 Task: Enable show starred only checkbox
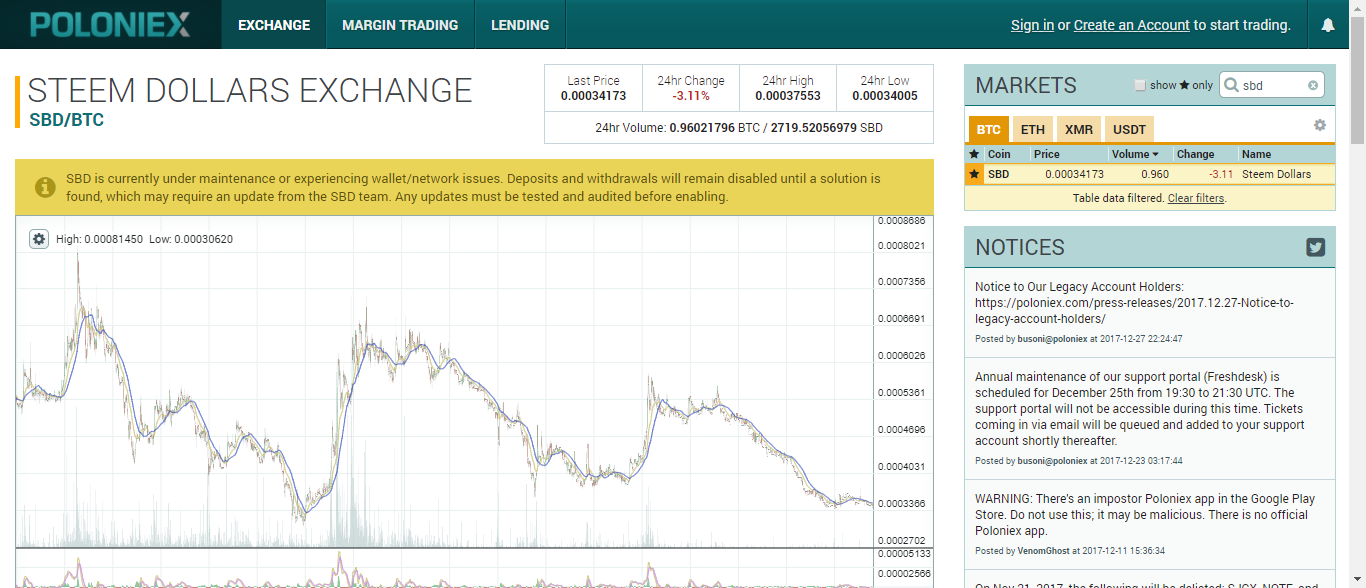click(x=1140, y=86)
